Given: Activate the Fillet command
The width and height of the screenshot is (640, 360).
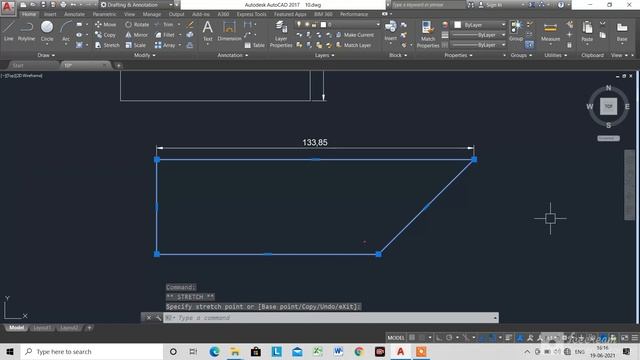Looking at the screenshot, I should [165, 35].
